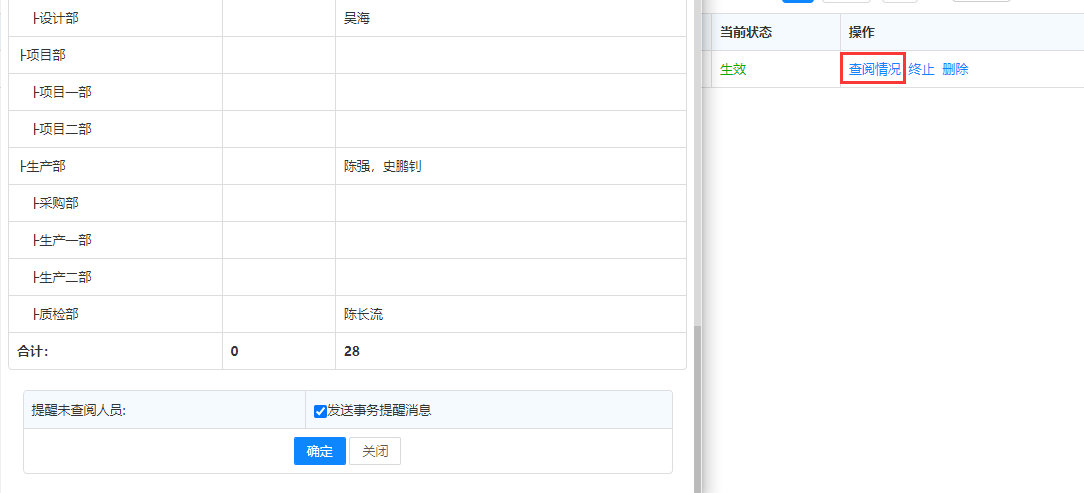
Task: Click the name 陈长流 in 质检部 row
Action: (x=363, y=314)
